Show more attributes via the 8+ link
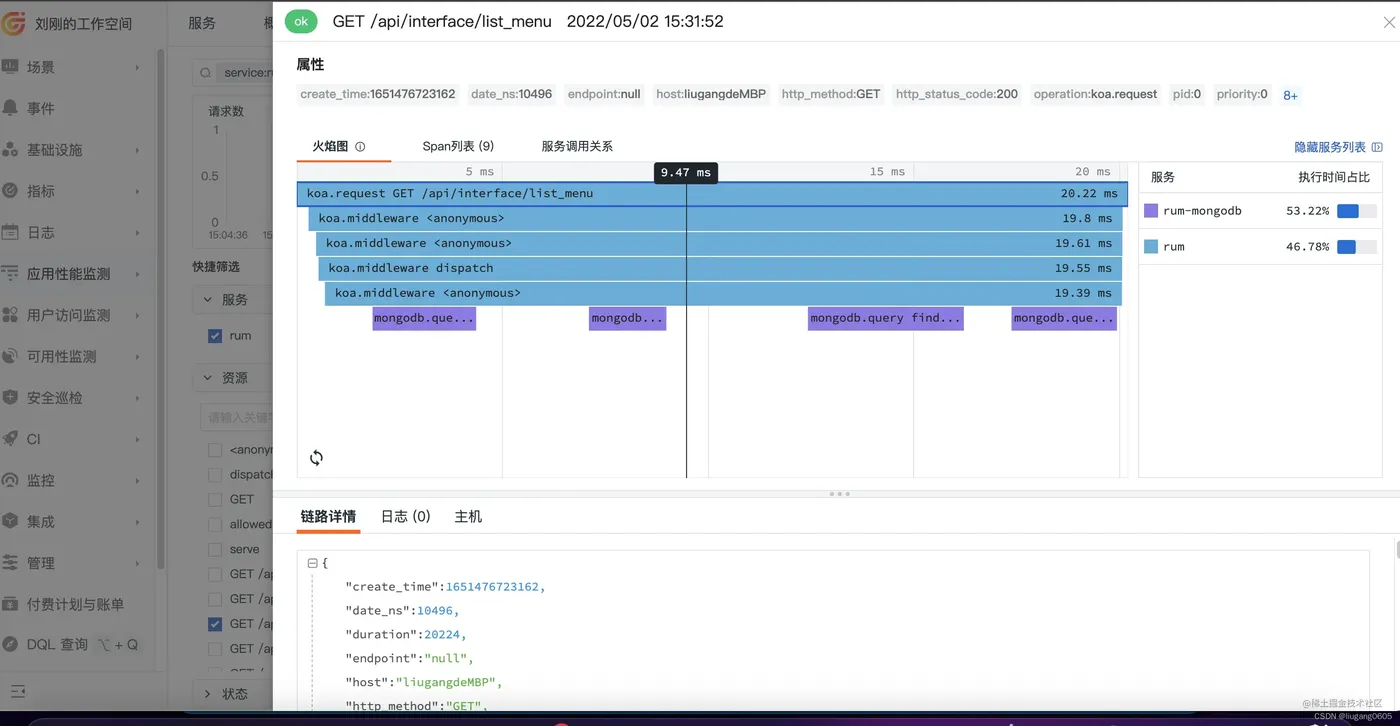1400x726 pixels. coord(1290,95)
